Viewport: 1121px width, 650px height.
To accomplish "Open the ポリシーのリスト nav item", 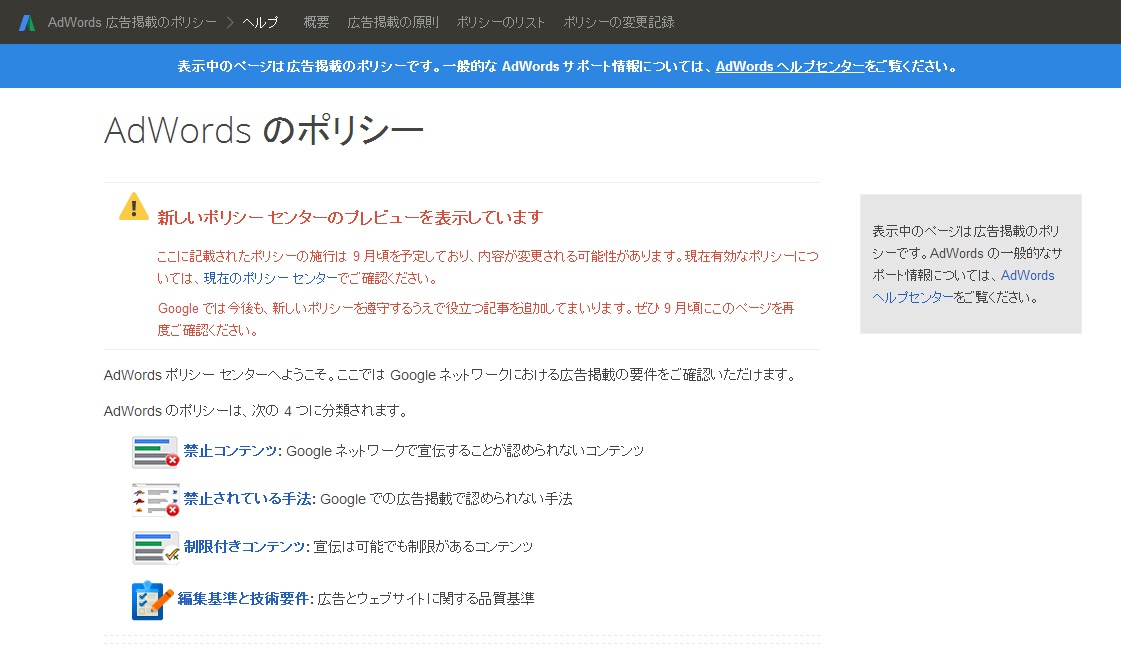I will 500,23.
